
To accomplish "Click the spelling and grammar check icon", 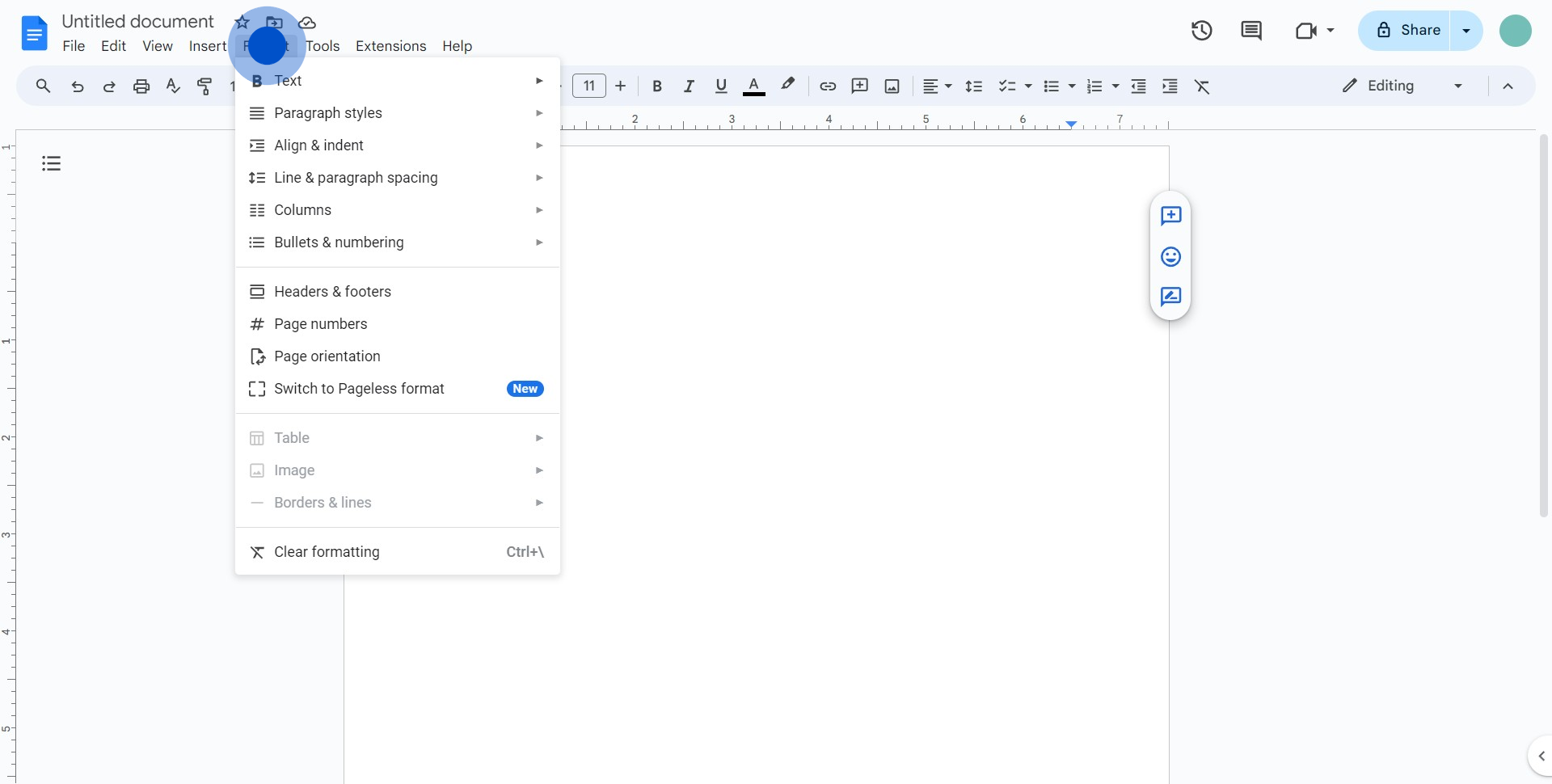I will 172,86.
